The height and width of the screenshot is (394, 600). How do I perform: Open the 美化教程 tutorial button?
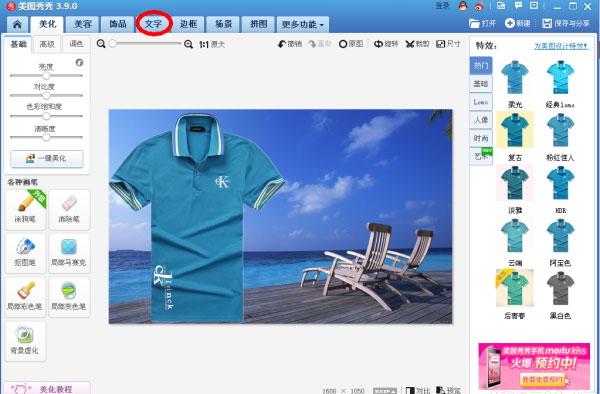[x=47, y=388]
